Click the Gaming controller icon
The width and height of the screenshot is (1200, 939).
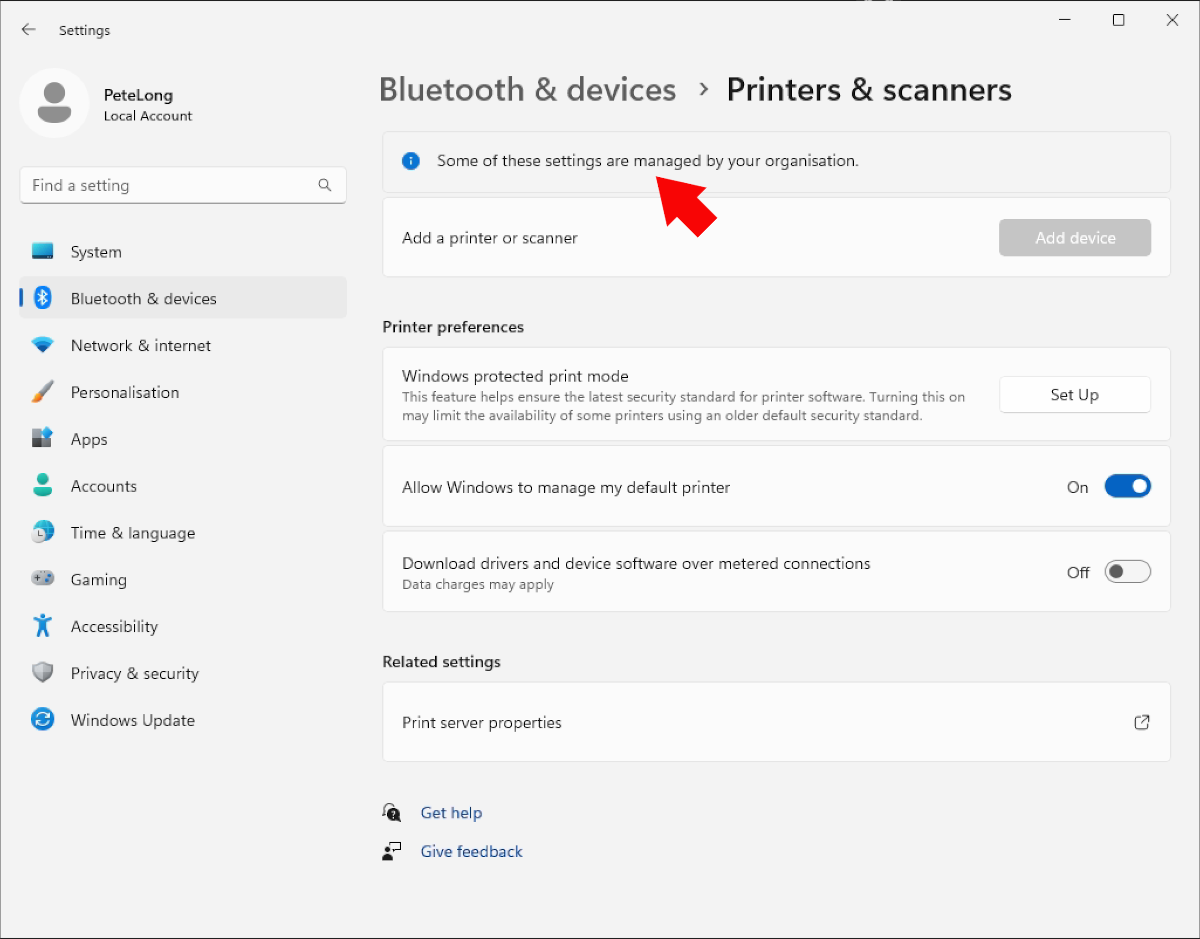(x=42, y=579)
